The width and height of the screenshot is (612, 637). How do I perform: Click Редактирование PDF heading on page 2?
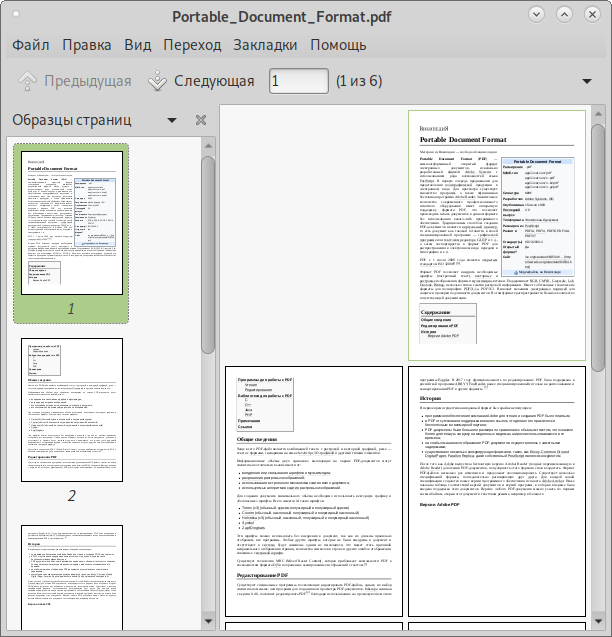[263, 575]
